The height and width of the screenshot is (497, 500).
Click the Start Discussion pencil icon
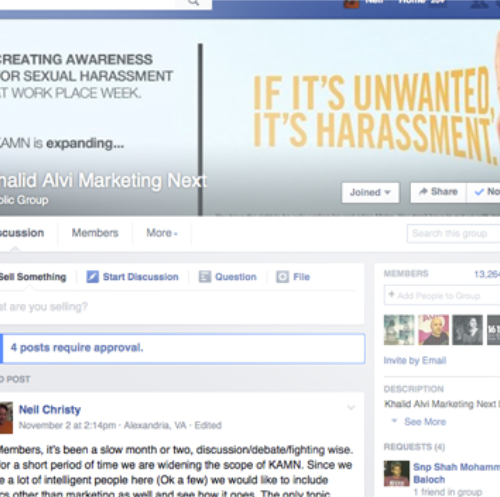point(93,277)
